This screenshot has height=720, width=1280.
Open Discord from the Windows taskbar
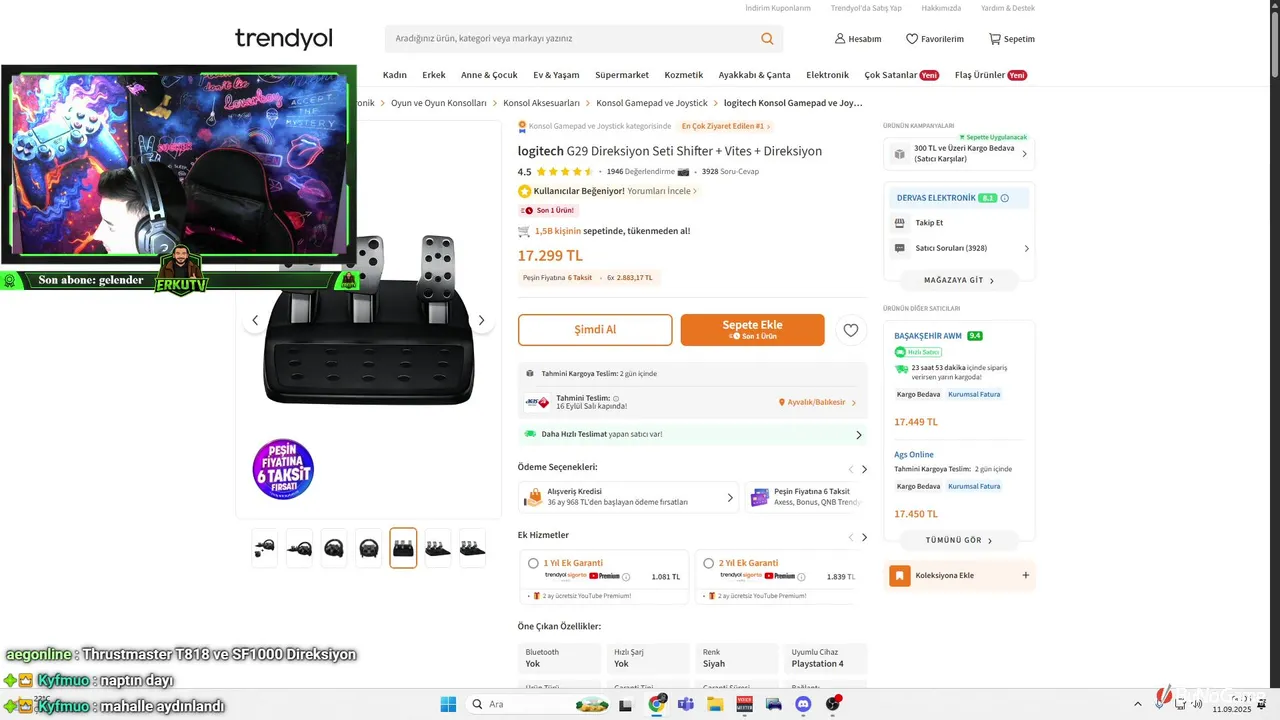[802, 704]
